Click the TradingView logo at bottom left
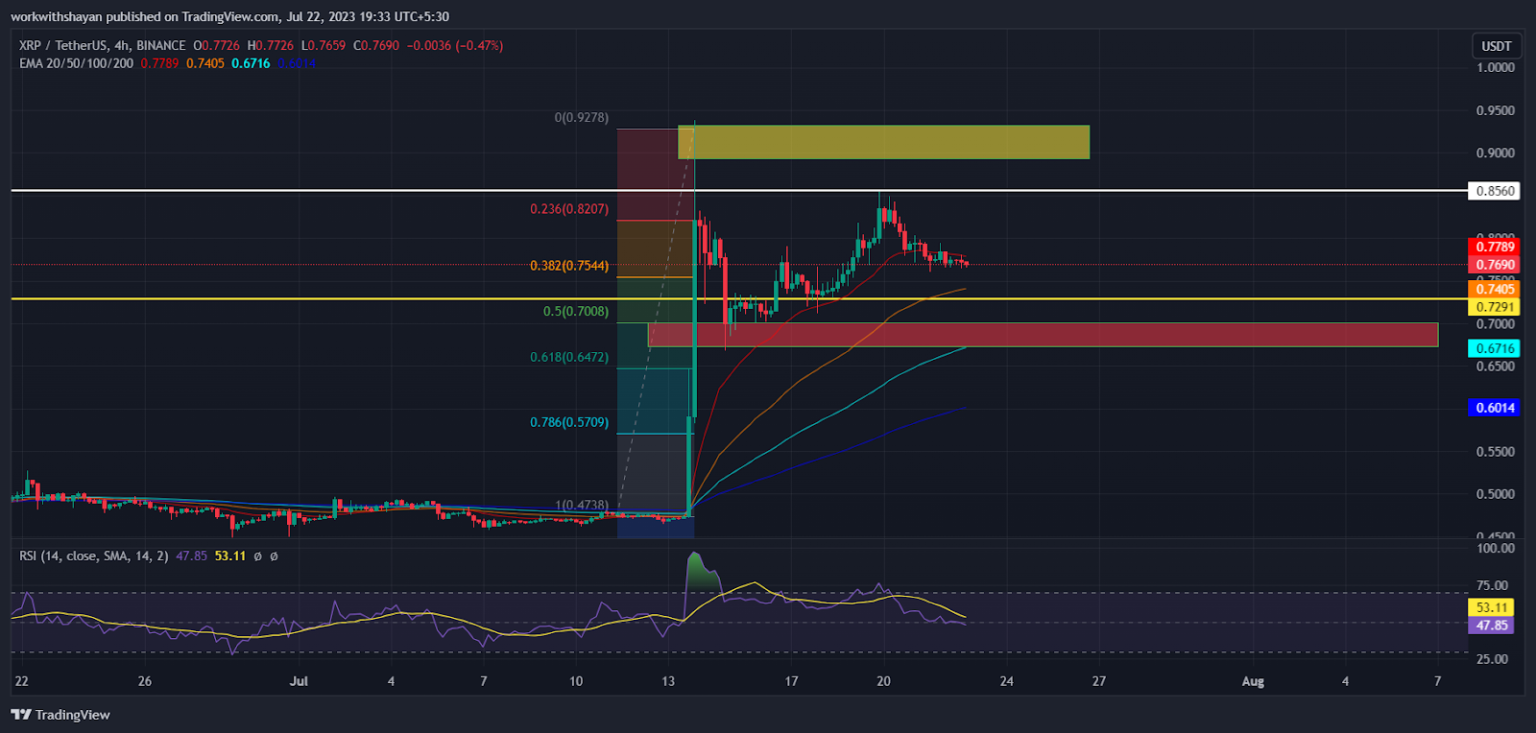 60,714
